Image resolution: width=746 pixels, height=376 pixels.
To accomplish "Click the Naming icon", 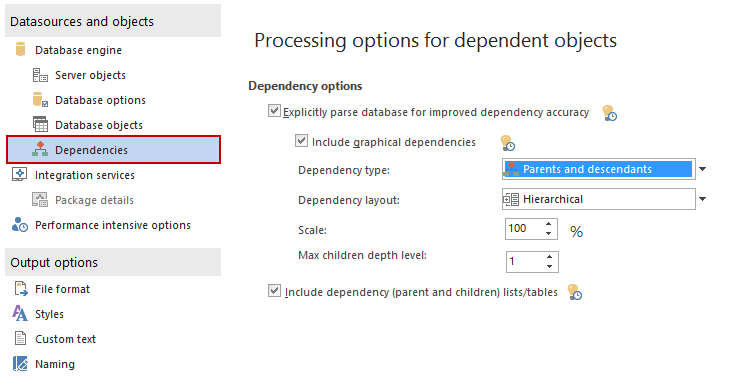I will [20, 364].
